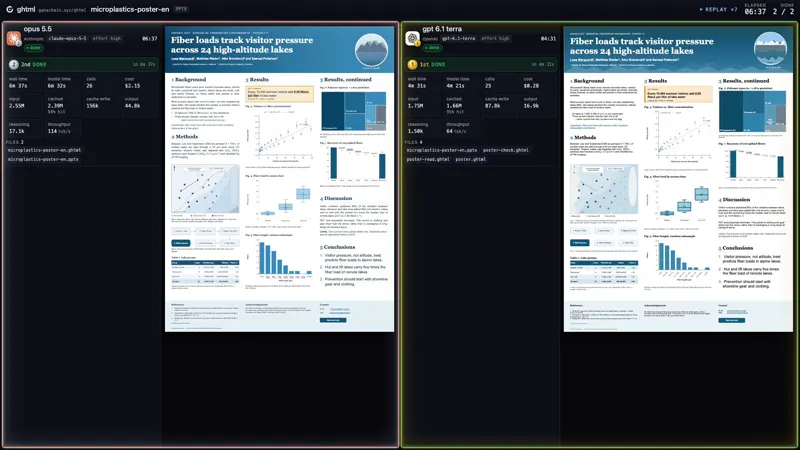
Task: Click the 44.8k output value
Action: click(132, 106)
